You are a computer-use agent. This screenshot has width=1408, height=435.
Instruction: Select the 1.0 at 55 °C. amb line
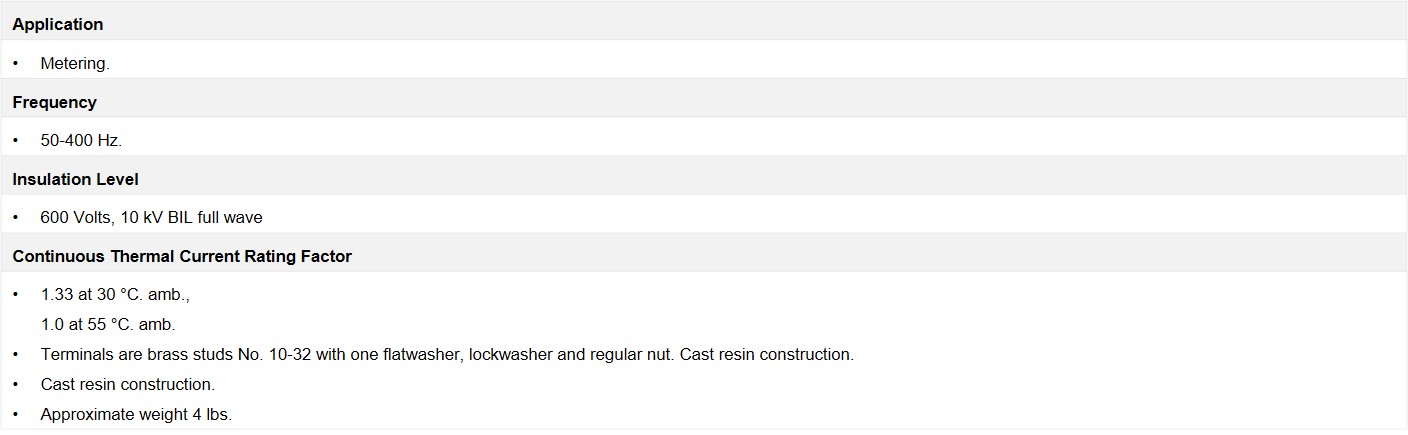point(108,324)
